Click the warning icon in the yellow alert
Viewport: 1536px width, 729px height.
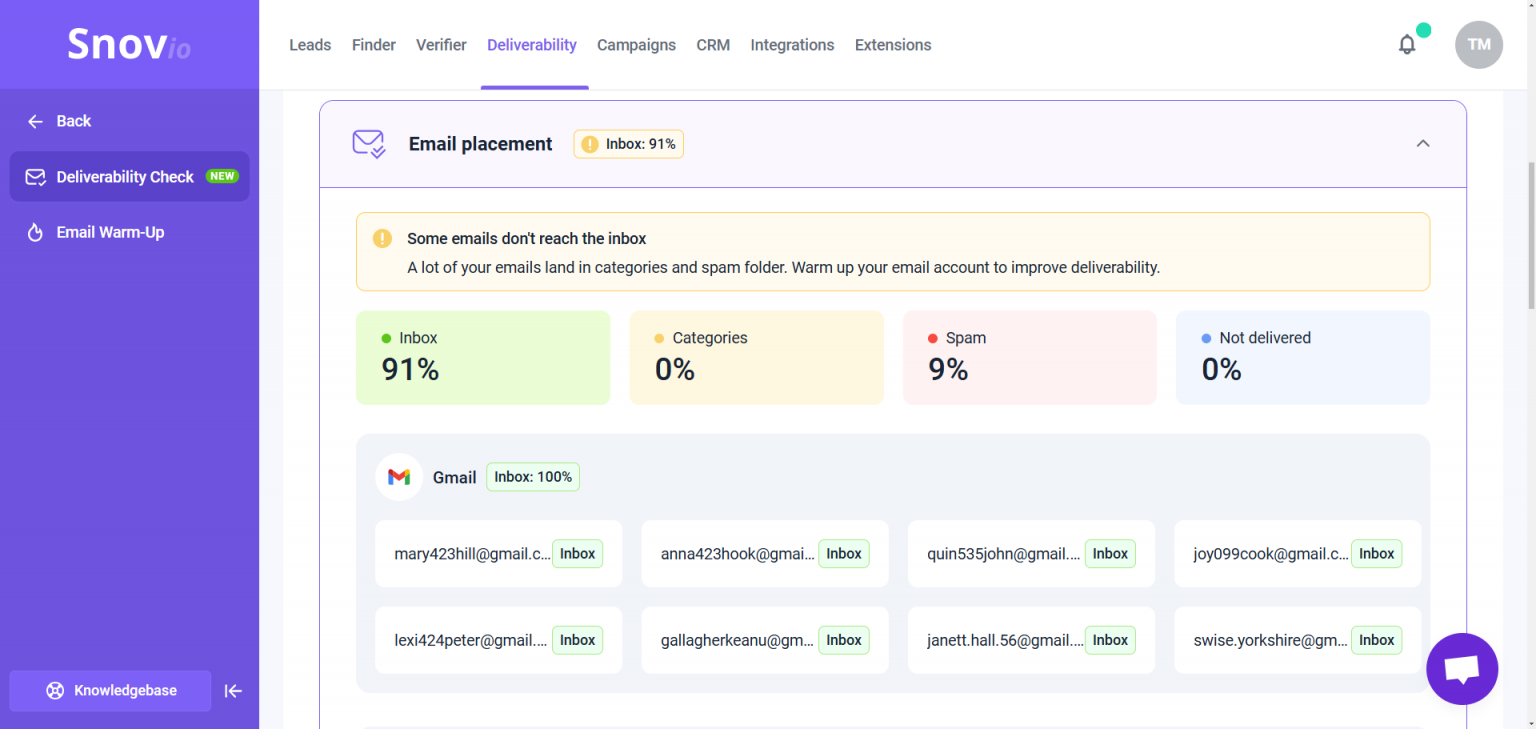point(382,239)
